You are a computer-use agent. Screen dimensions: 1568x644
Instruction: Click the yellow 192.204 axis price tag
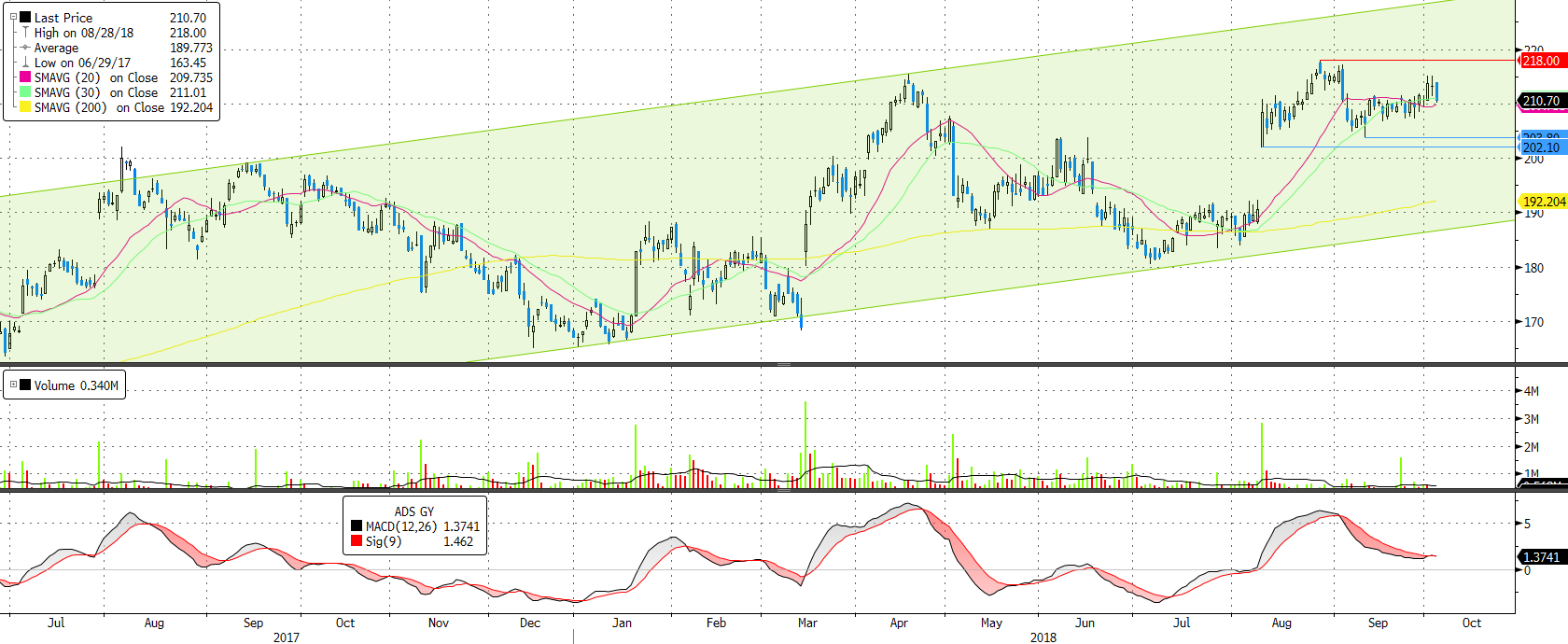pyautogui.click(x=1544, y=202)
